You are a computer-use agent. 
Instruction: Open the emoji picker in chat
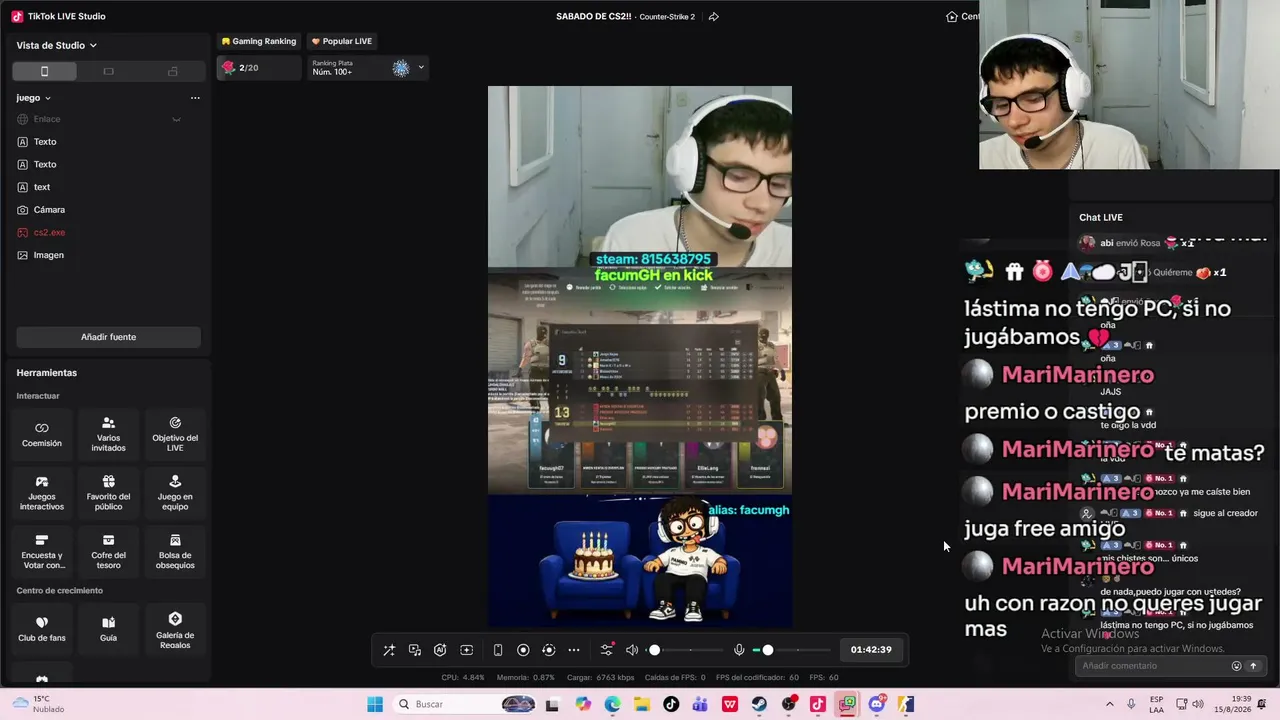click(1236, 666)
